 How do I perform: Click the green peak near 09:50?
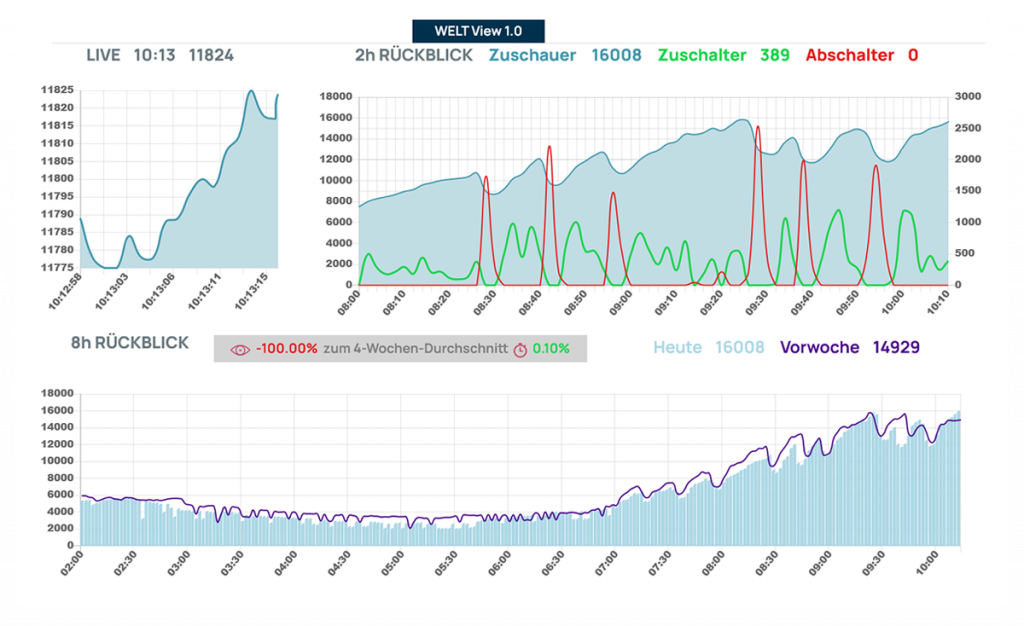coord(839,211)
